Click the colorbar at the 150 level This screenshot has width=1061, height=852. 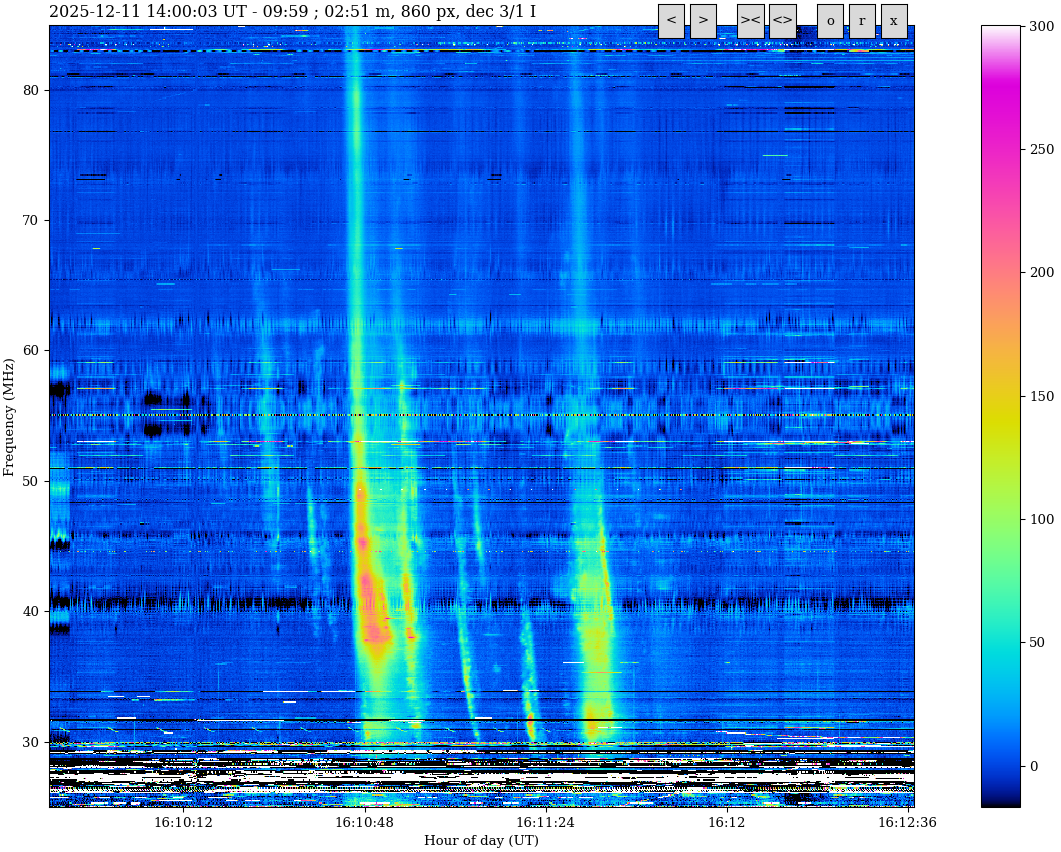tap(1001, 396)
